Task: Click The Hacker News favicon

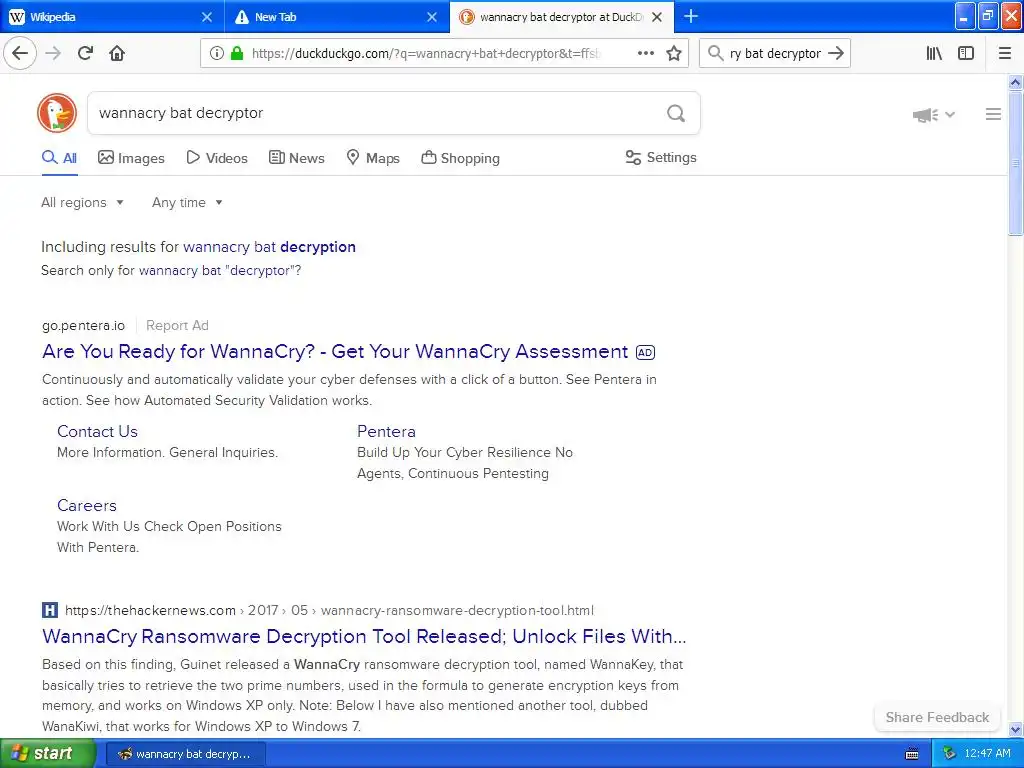Action: coord(50,610)
